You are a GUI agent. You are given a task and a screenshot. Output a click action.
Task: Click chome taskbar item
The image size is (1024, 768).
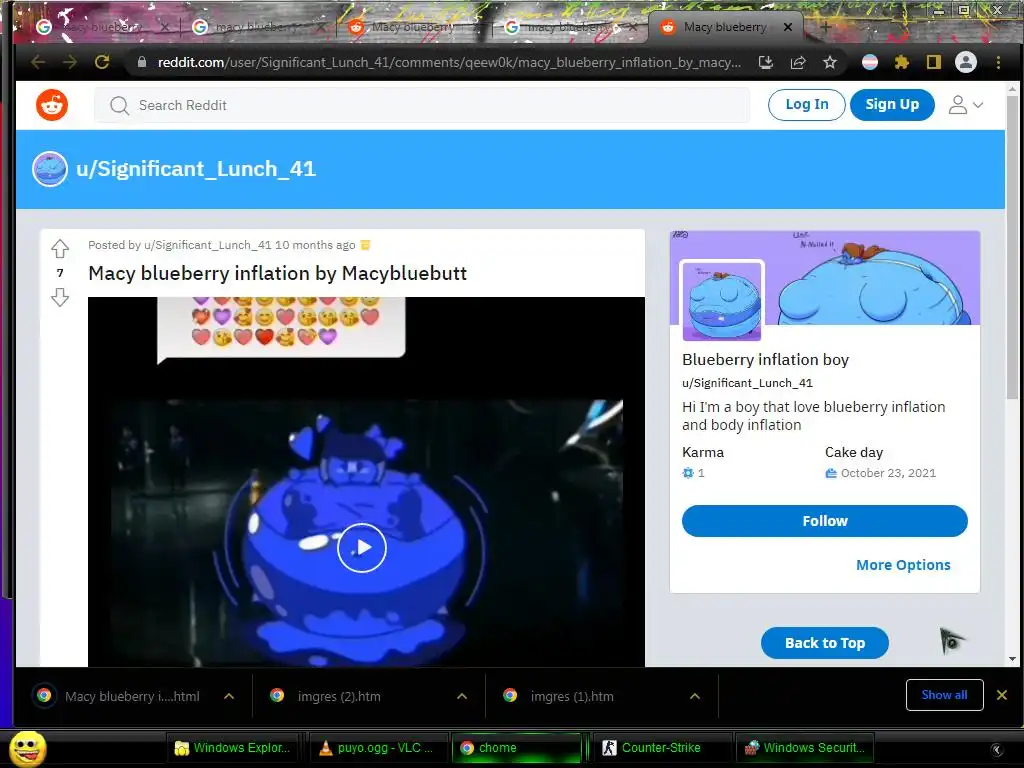[517, 748]
